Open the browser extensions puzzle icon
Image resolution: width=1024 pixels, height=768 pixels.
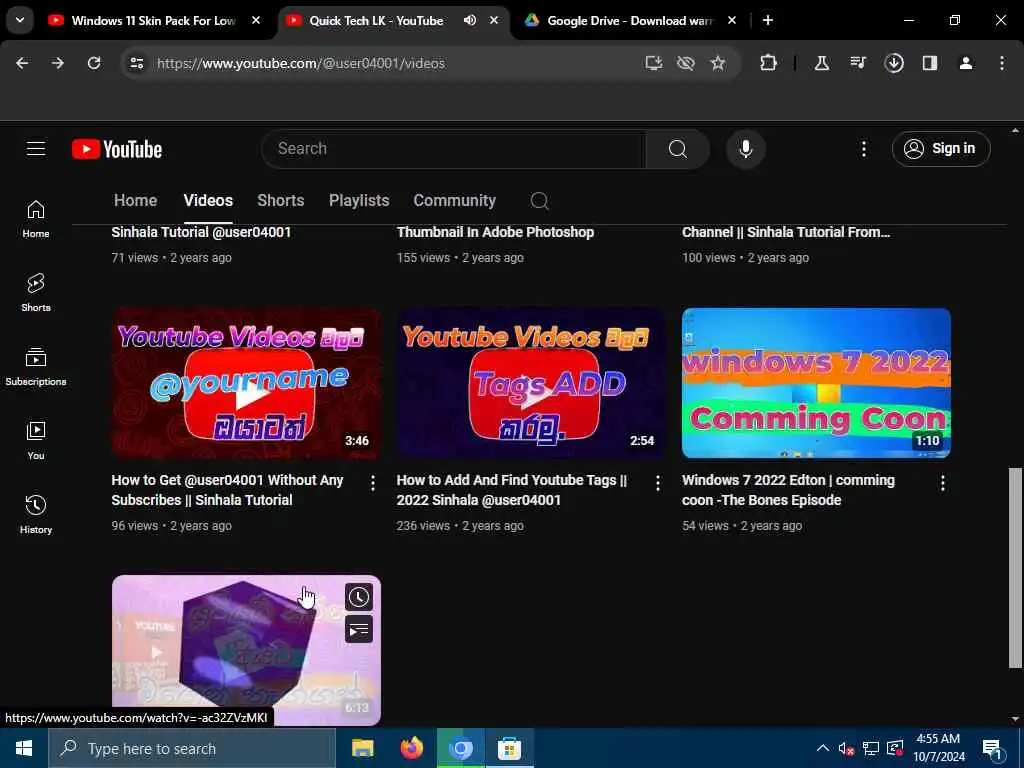pos(769,63)
